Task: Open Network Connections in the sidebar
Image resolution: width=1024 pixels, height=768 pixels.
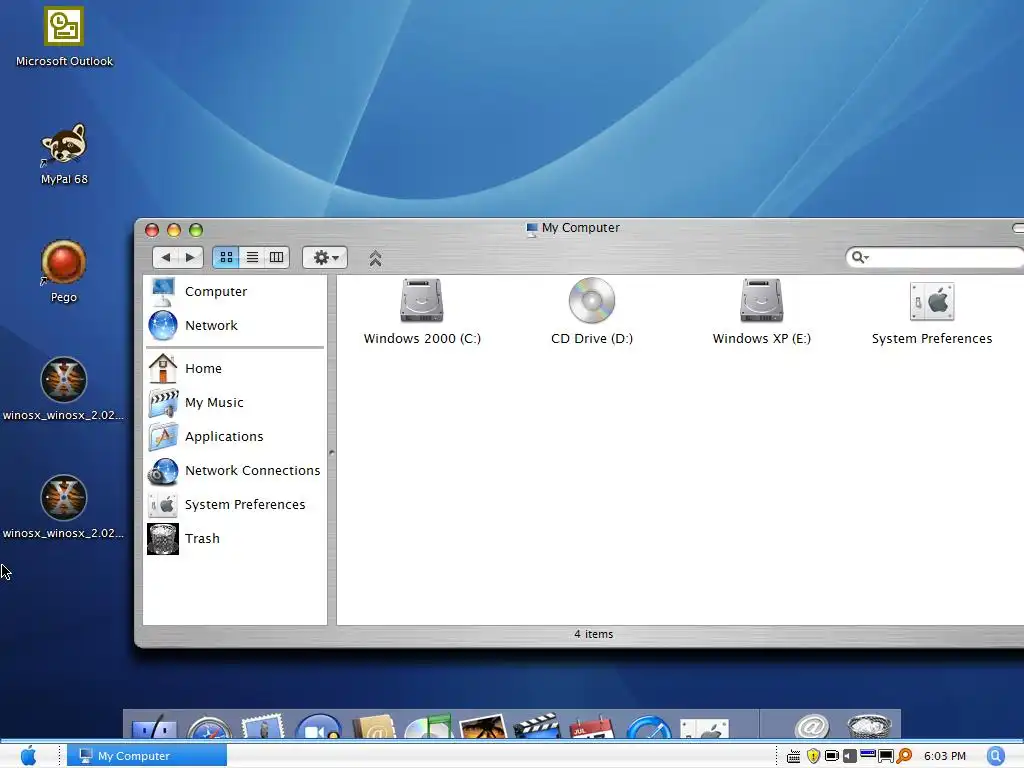Action: pyautogui.click(x=235, y=470)
